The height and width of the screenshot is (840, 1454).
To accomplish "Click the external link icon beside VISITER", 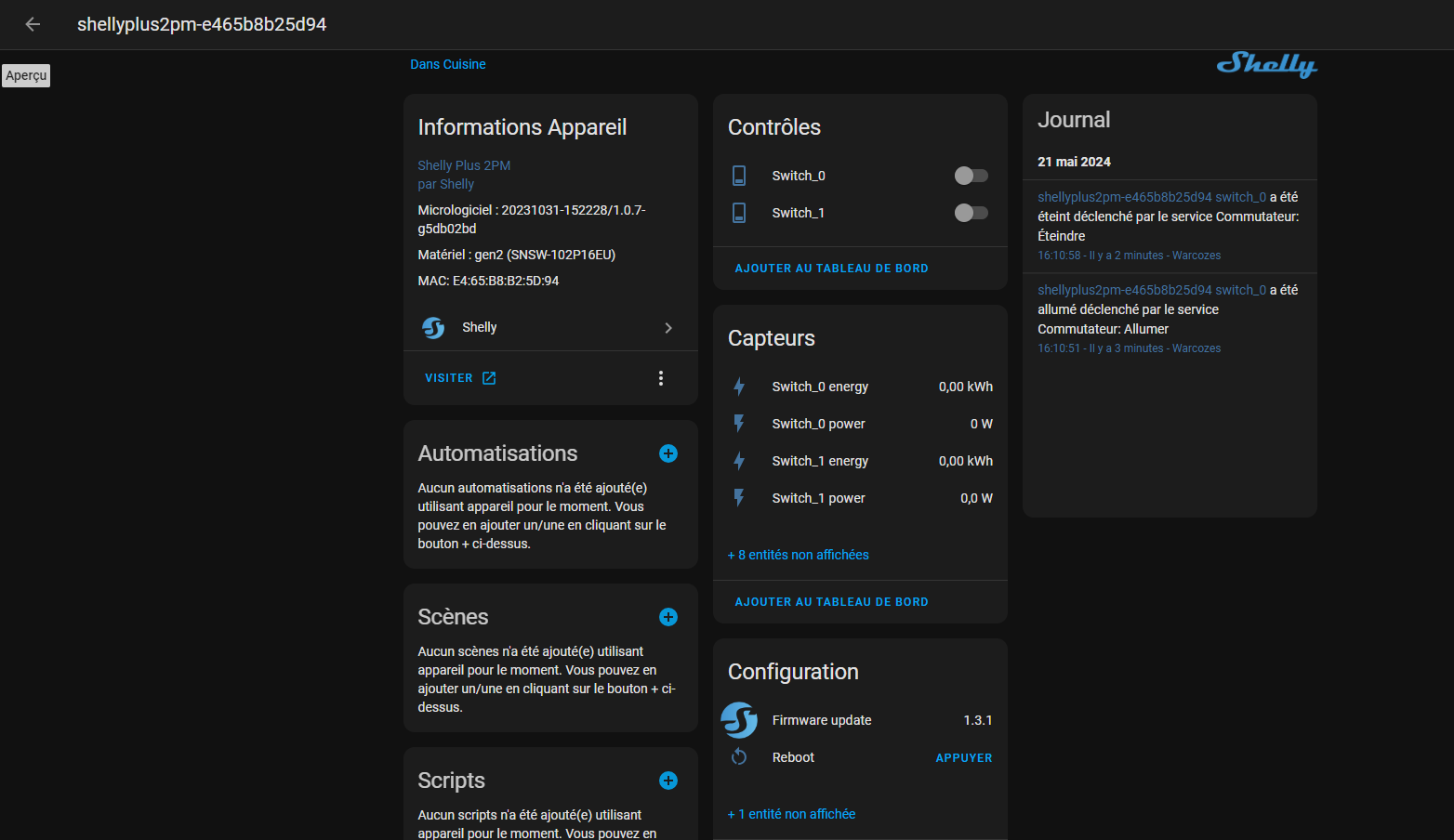I will point(489,378).
